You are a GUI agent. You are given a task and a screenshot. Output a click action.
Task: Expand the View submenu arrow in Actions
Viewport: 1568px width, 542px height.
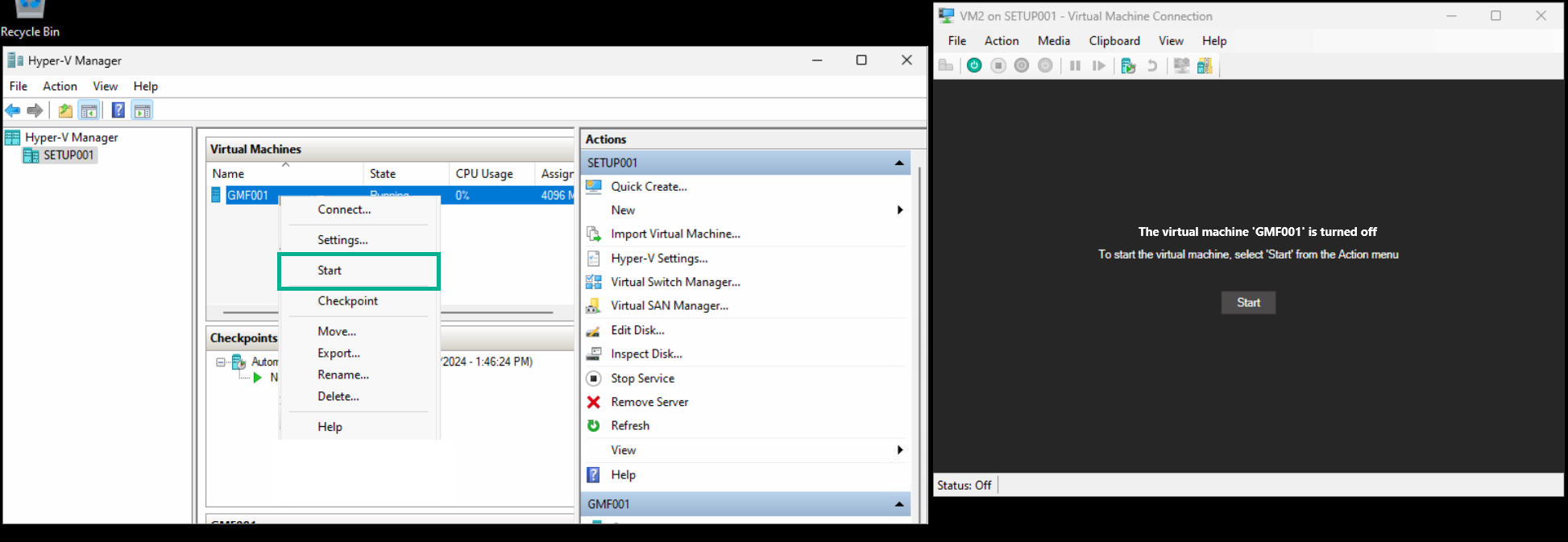pyautogui.click(x=900, y=450)
